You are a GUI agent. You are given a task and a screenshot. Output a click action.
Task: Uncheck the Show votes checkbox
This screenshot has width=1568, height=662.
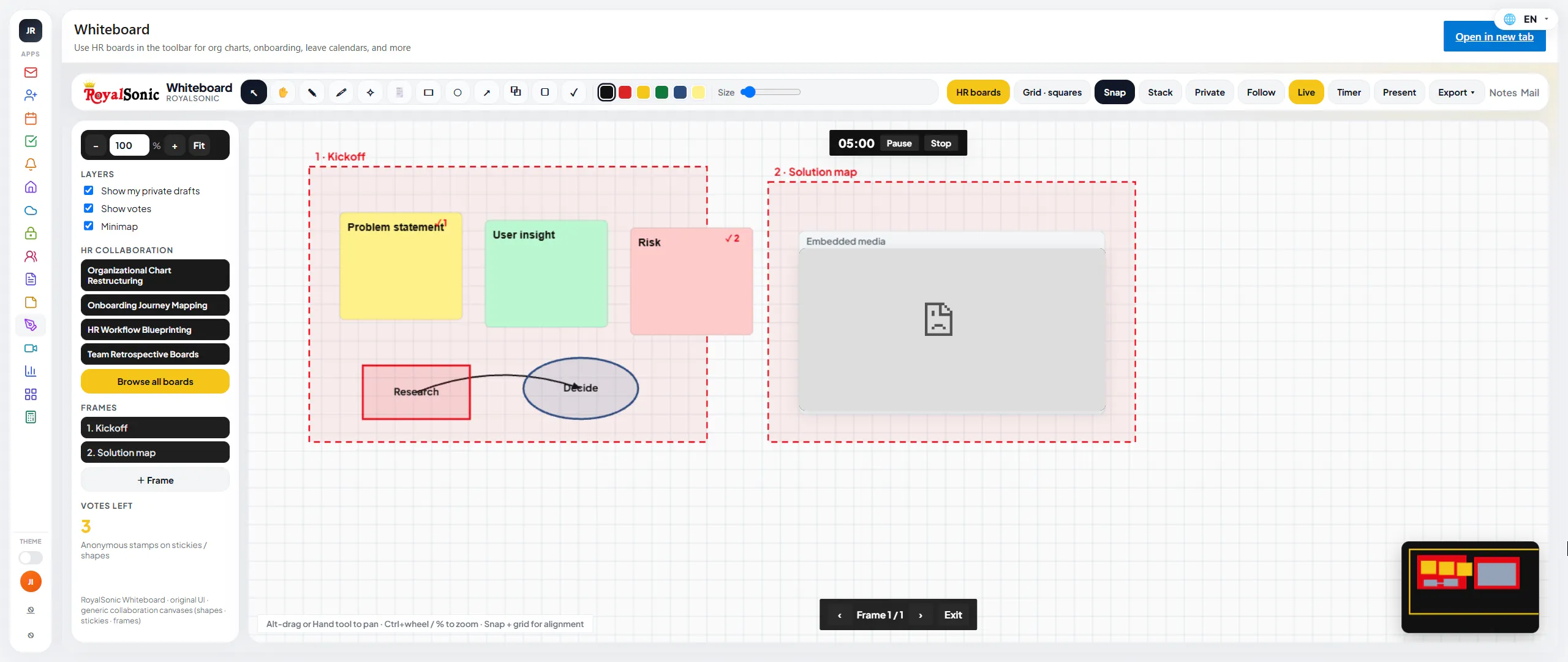pos(89,208)
